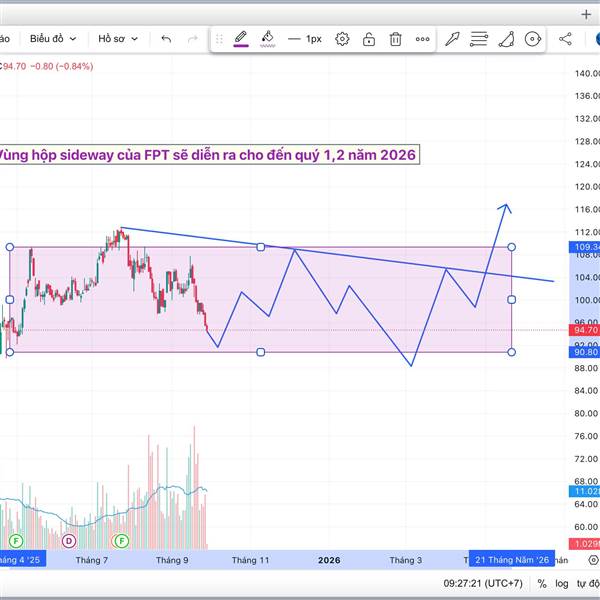Click the Tháng 11 time axis label
600x600 pixels.
[x=251, y=560]
